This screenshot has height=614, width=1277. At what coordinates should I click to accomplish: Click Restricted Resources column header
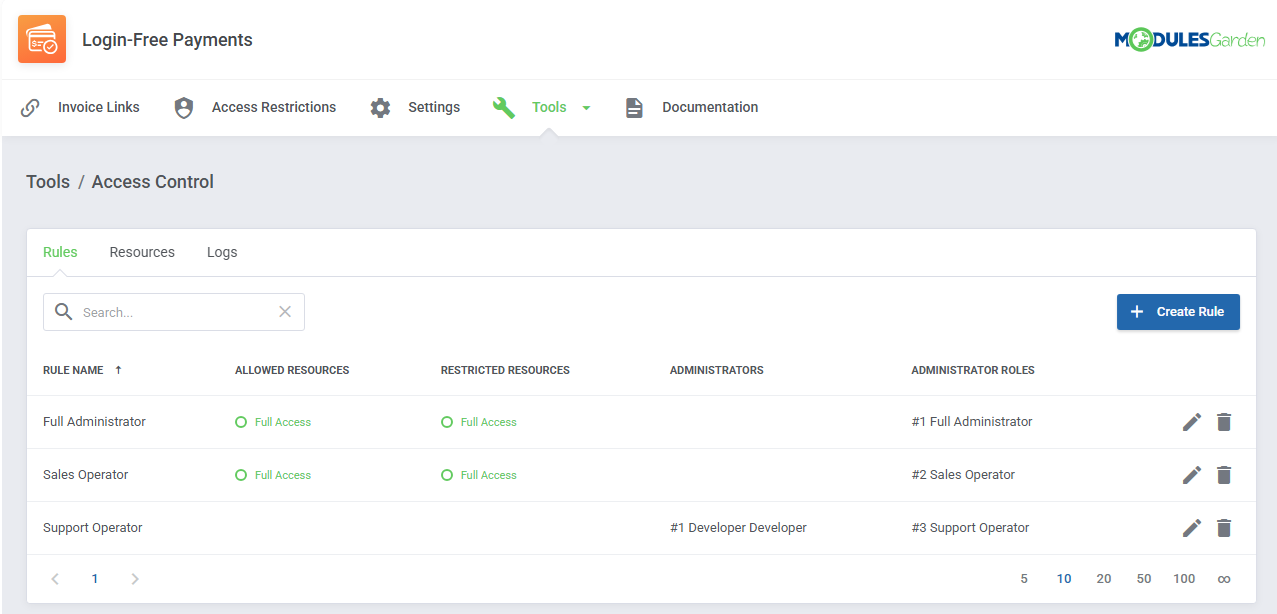coord(505,370)
